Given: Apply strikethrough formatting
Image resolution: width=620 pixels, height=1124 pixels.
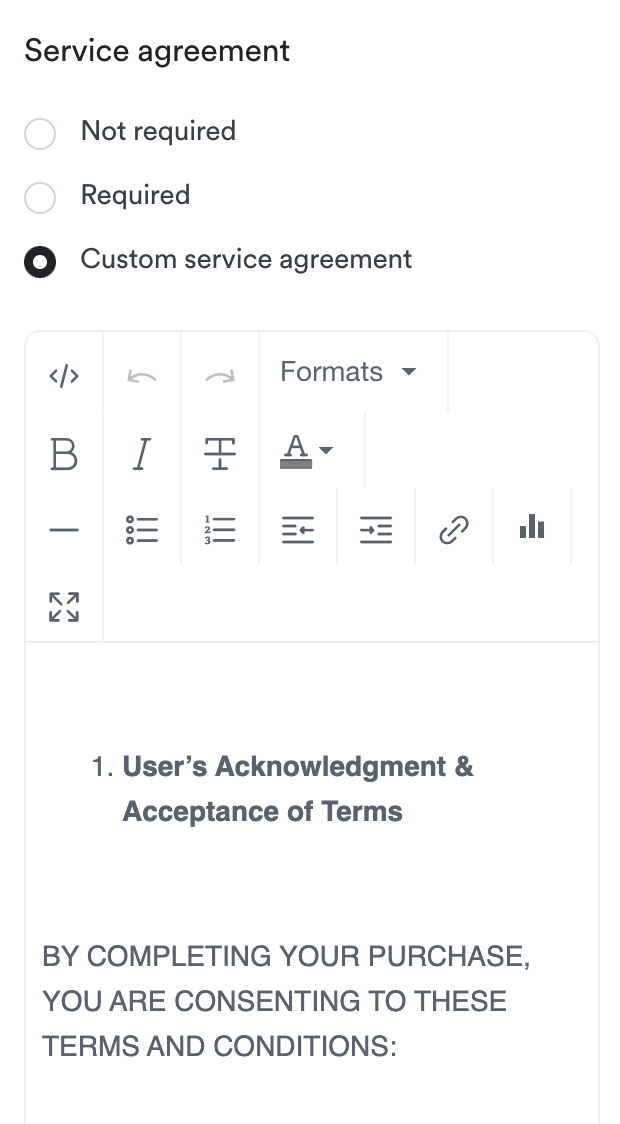Looking at the screenshot, I should point(220,456).
